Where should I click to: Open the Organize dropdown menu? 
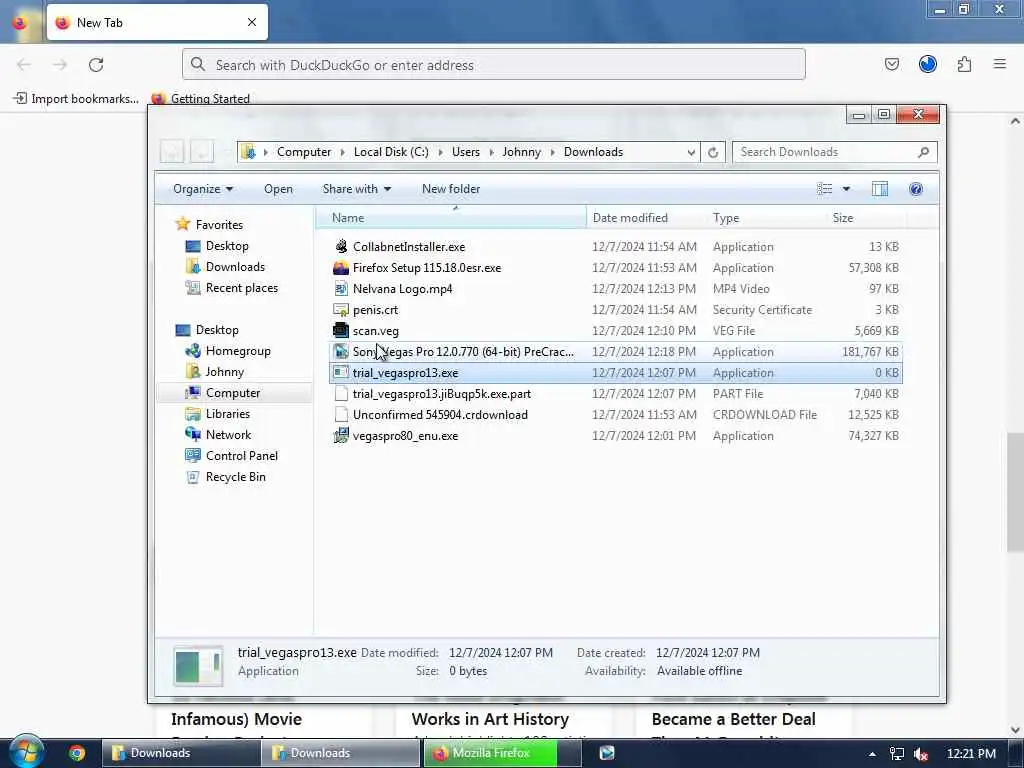202,189
